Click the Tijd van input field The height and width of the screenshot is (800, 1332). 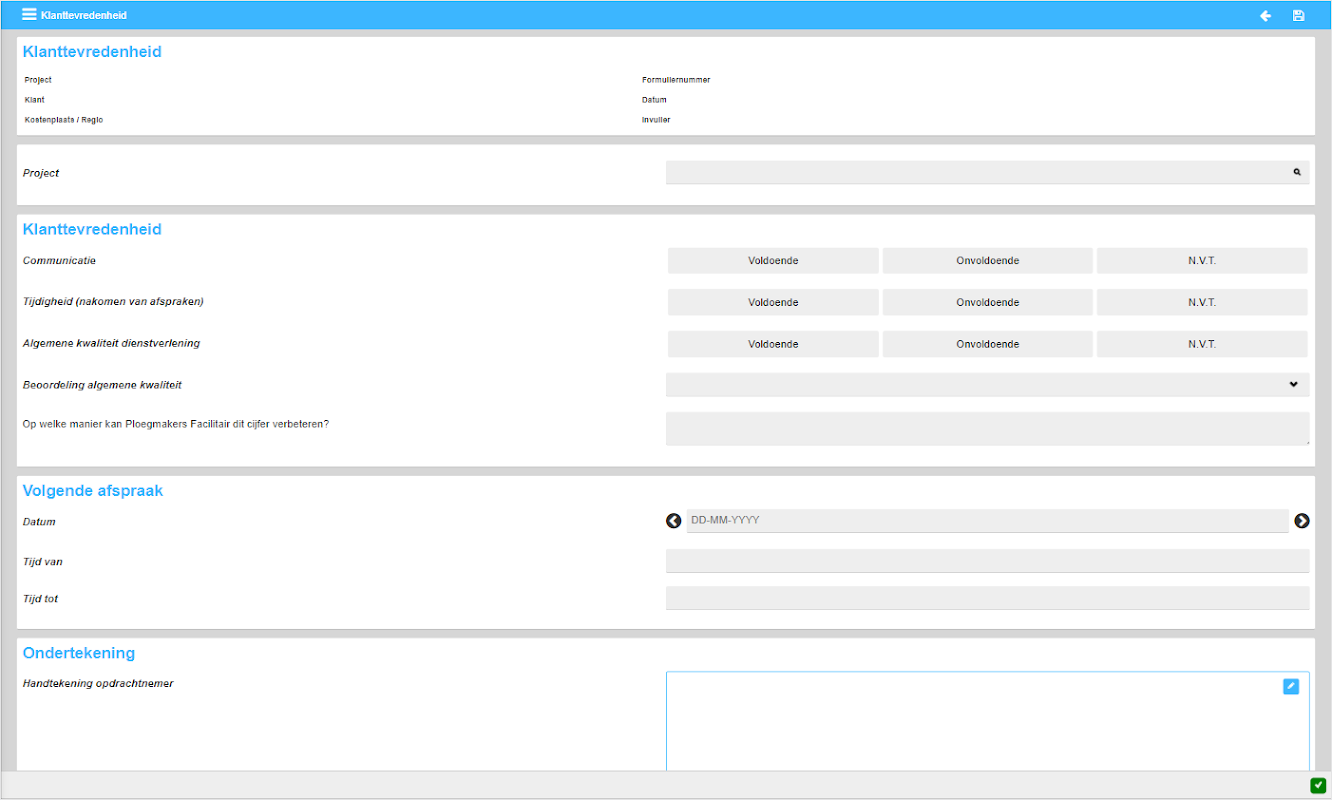(988, 561)
